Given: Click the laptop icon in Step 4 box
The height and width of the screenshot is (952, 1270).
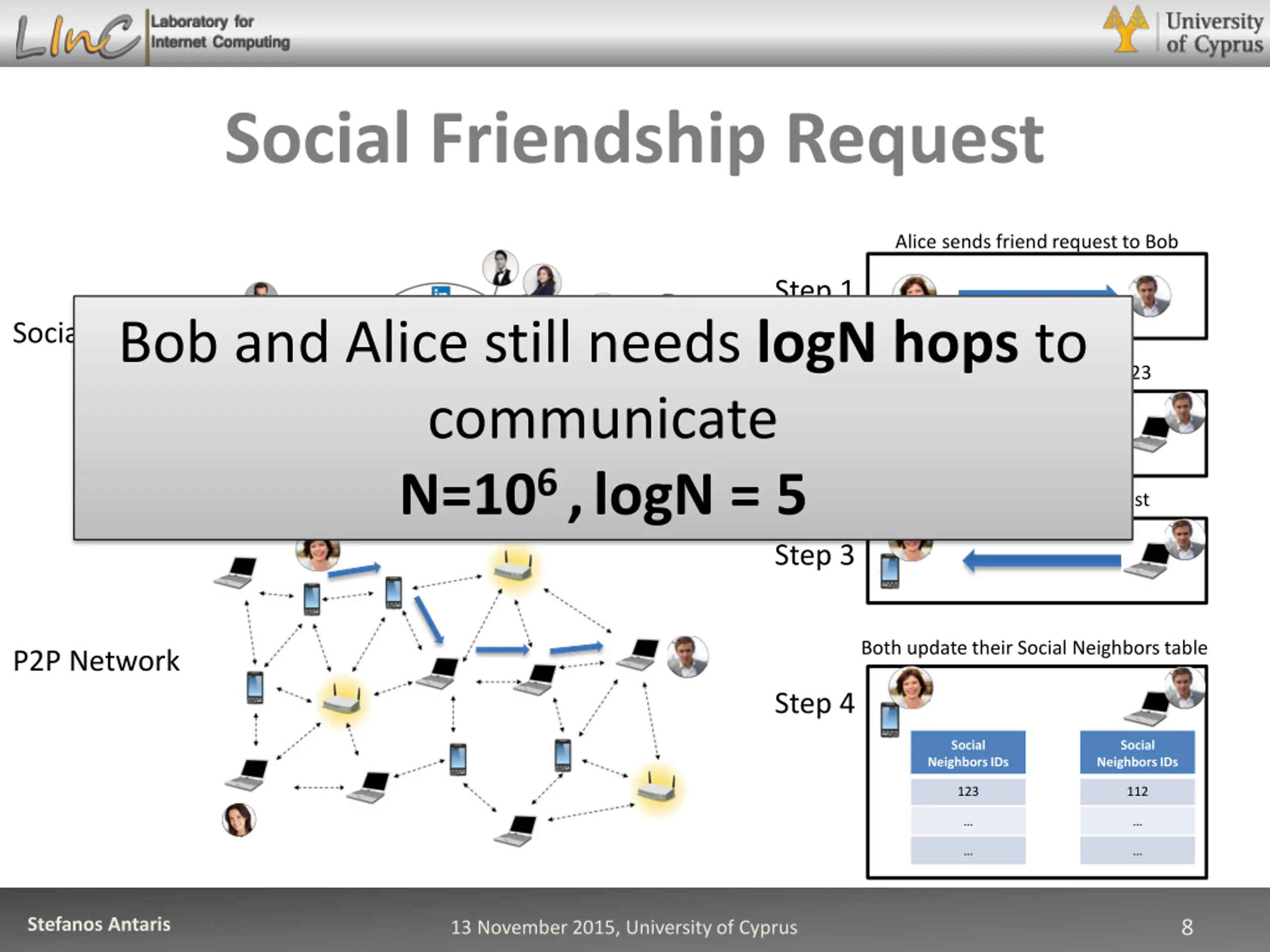Looking at the screenshot, I should 1147,710.
